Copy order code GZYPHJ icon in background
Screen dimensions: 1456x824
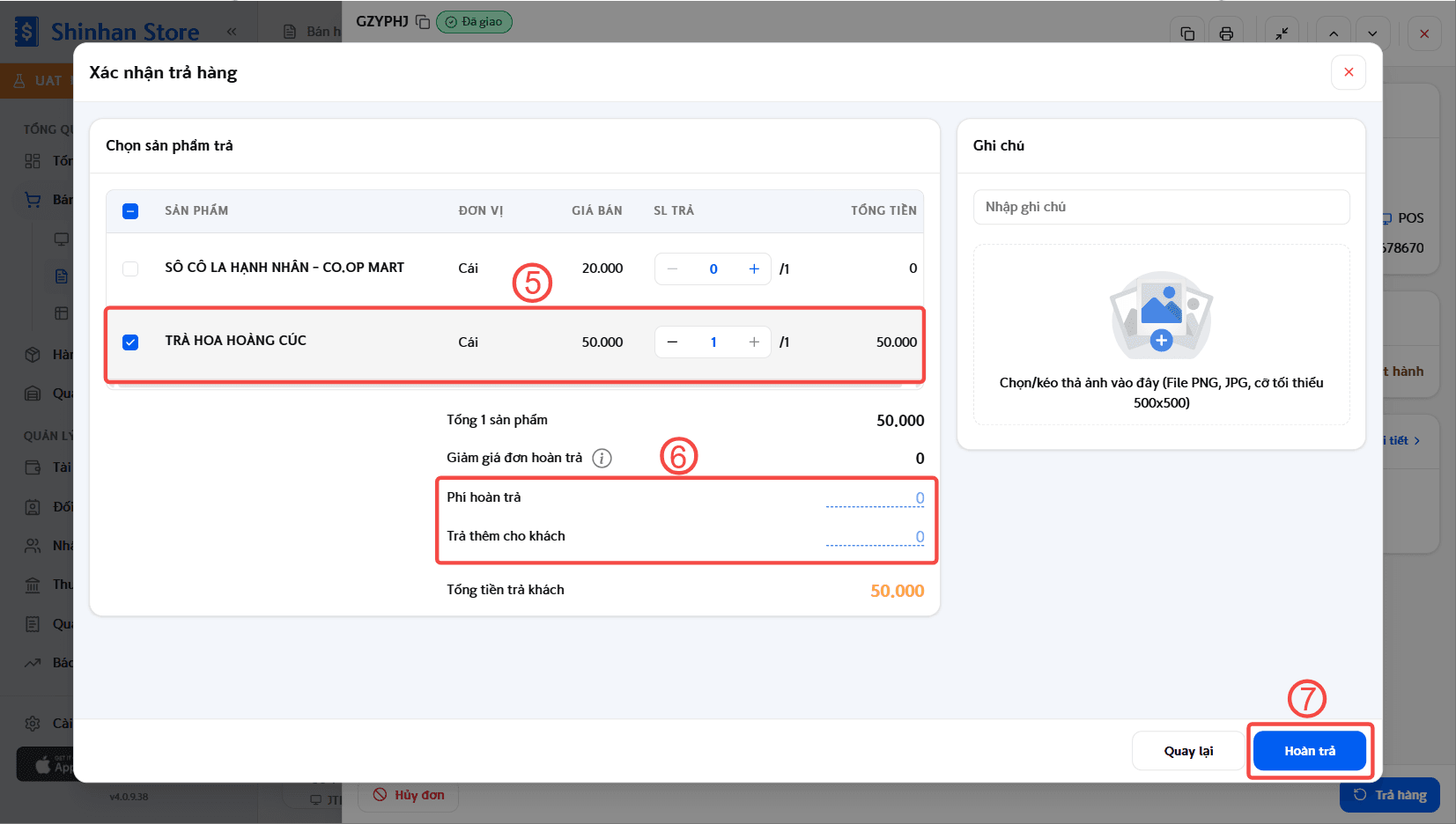click(423, 22)
